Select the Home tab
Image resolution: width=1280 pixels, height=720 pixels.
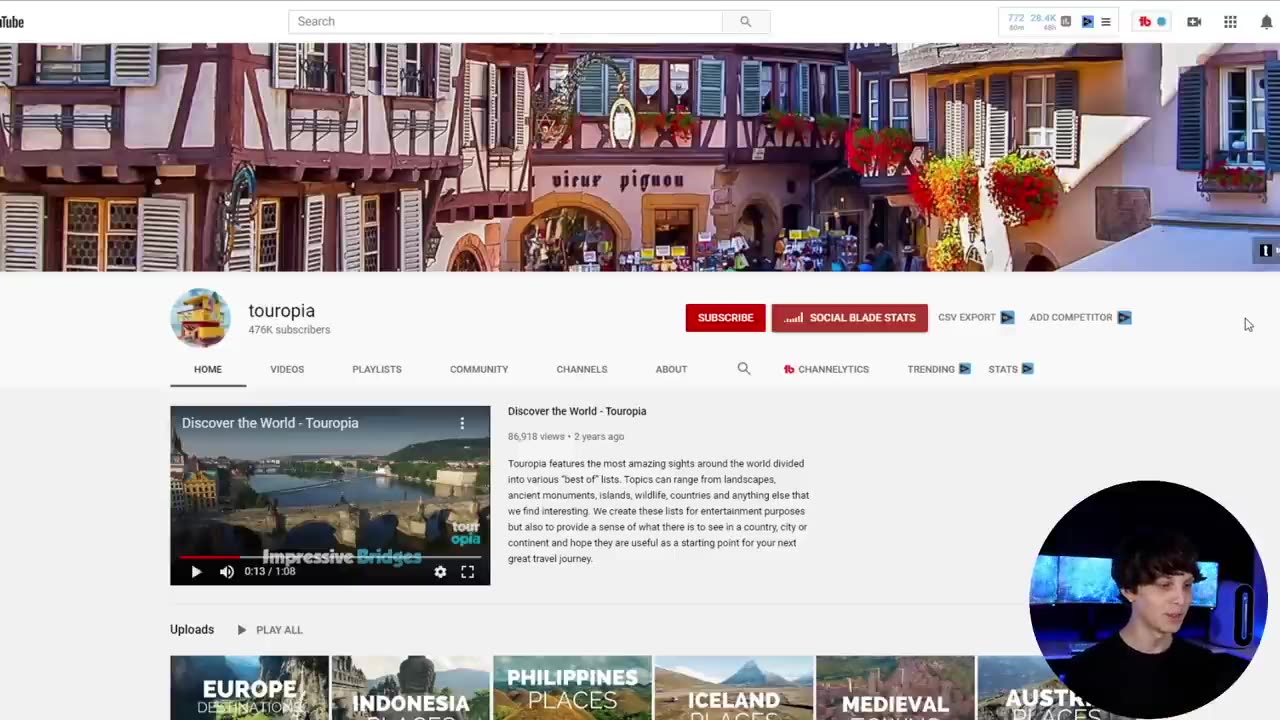208,369
